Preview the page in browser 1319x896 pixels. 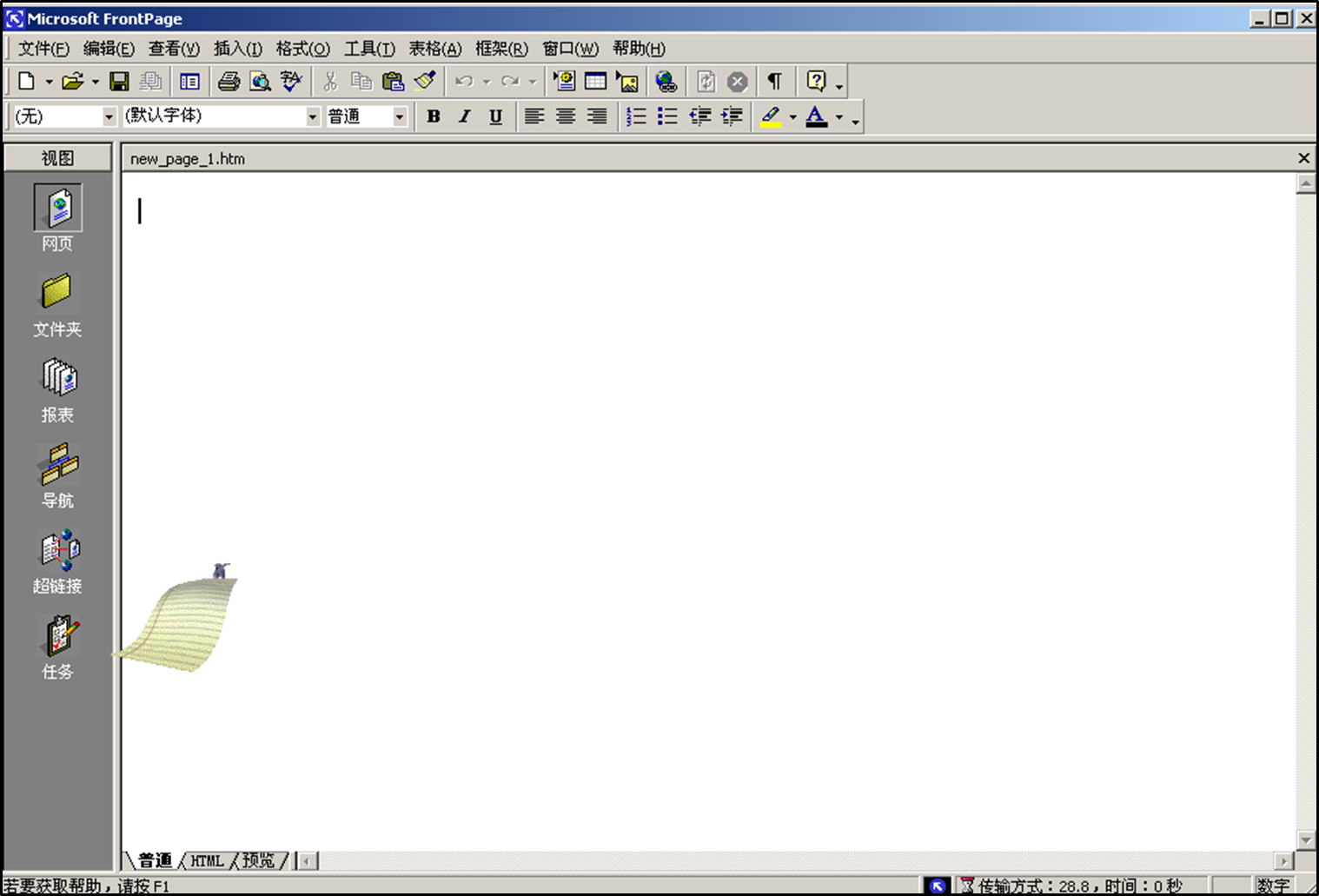point(260,81)
